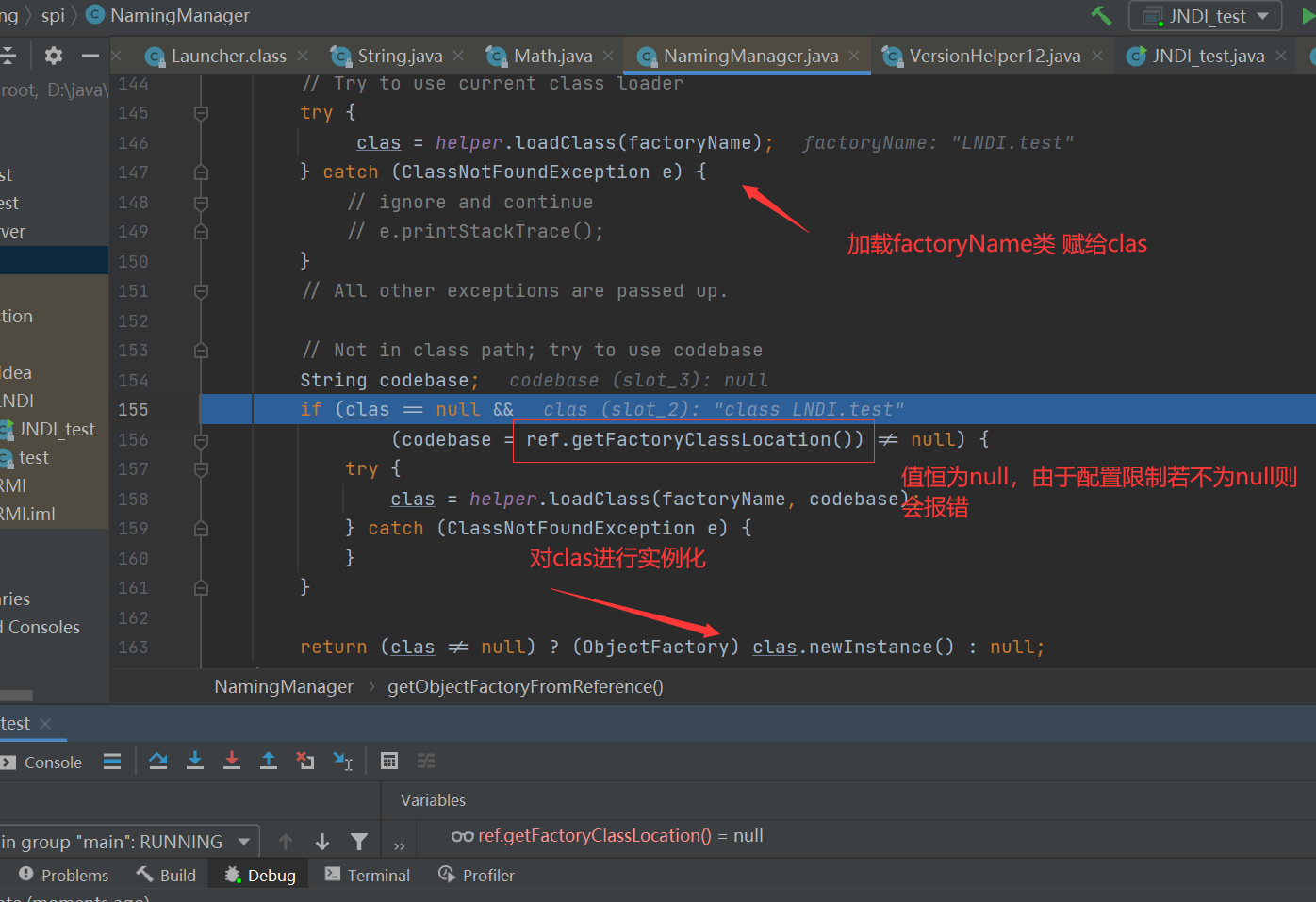Toggle breakpoint at line 163 gutter
This screenshot has height=902, width=1316.
[x=174, y=648]
